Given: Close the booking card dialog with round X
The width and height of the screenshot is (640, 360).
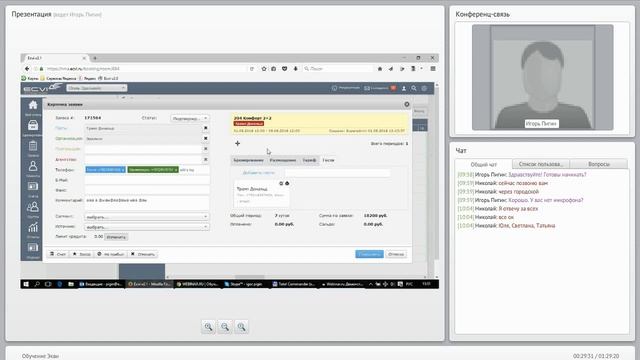Looking at the screenshot, I should tap(407, 104).
